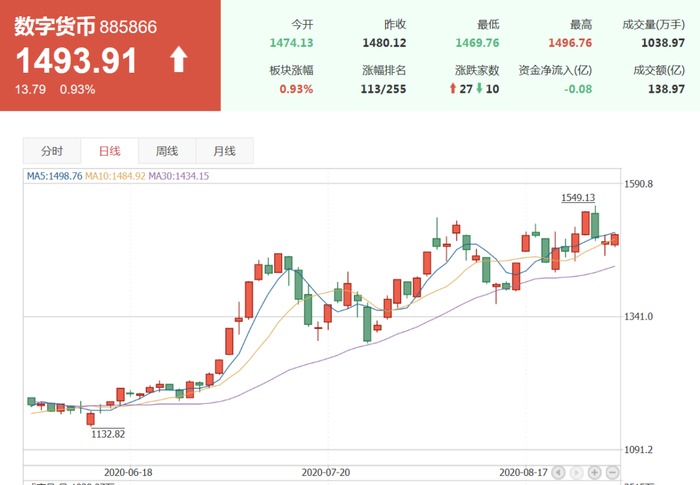Click the MA5:1498.76 legend label
This screenshot has height=485, width=700.
(x=54, y=176)
